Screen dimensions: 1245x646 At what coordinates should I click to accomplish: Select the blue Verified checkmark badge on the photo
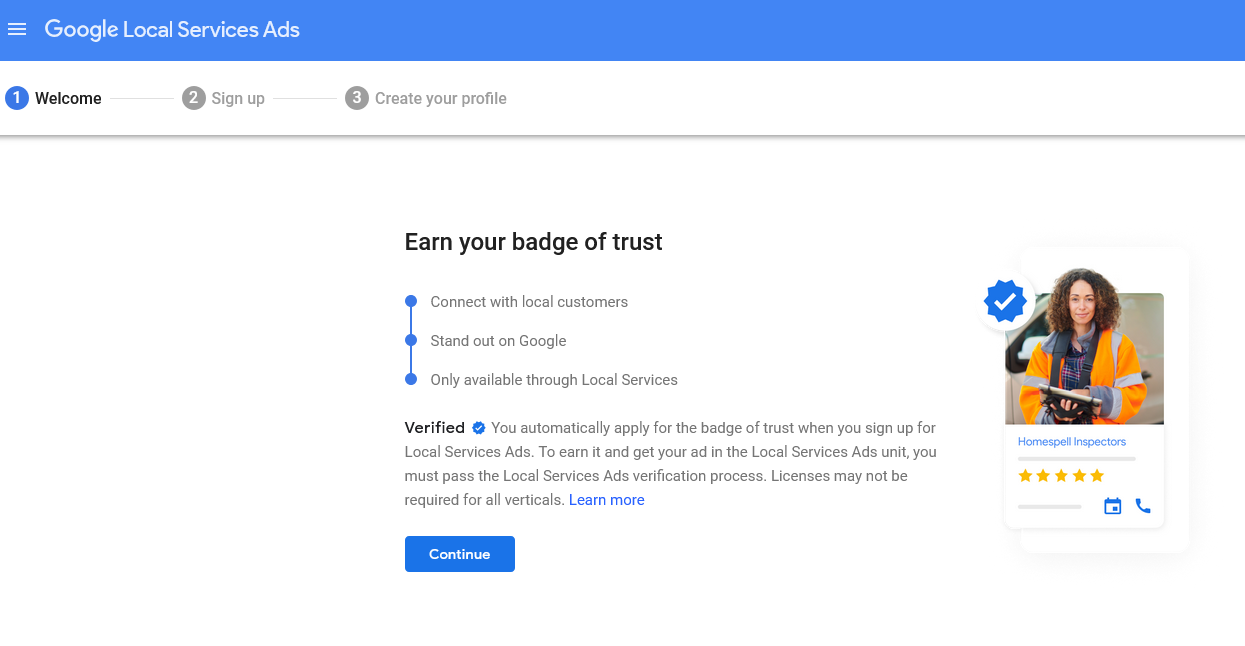point(1004,301)
